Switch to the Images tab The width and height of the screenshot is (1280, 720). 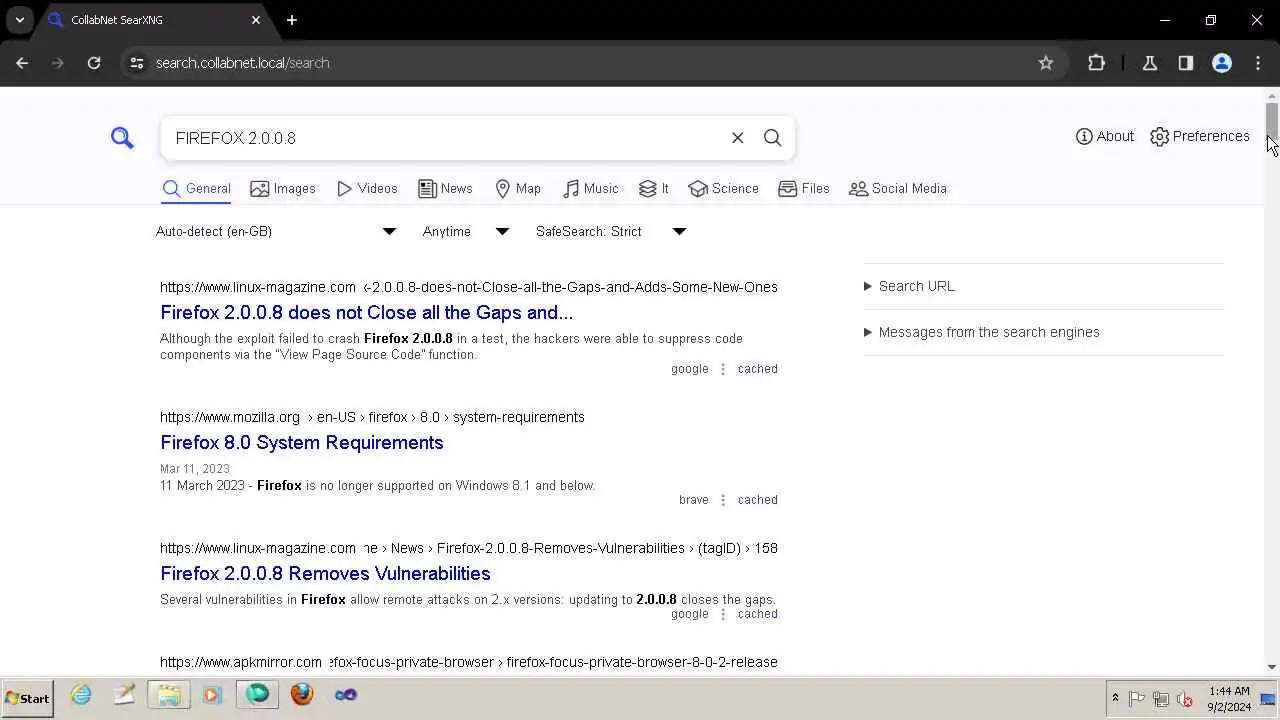283,188
